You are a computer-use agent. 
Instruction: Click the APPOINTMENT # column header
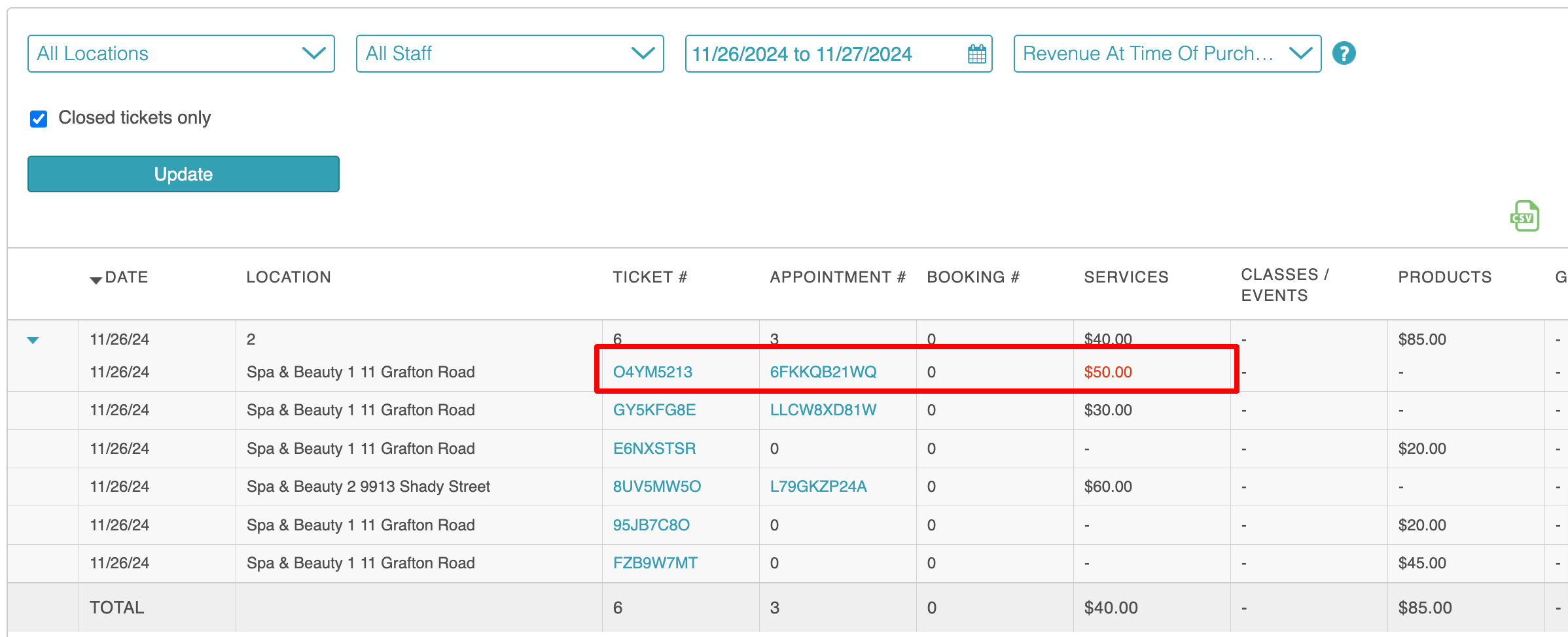coord(838,277)
